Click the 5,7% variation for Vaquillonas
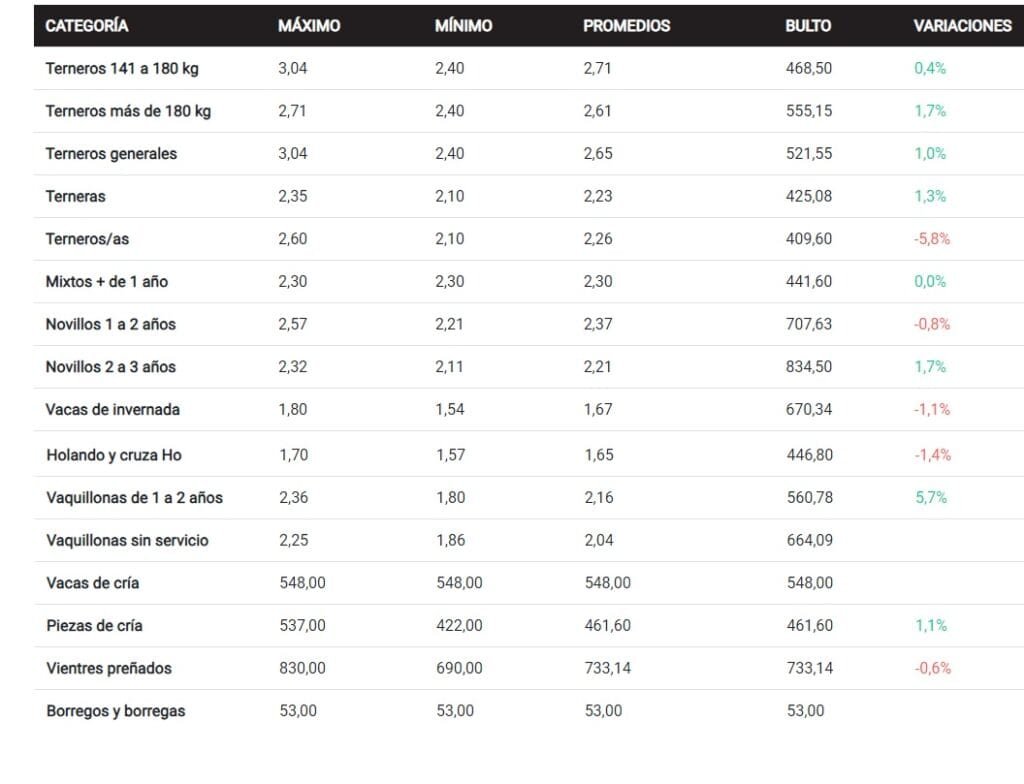This screenshot has width=1024, height=784. 931,498
